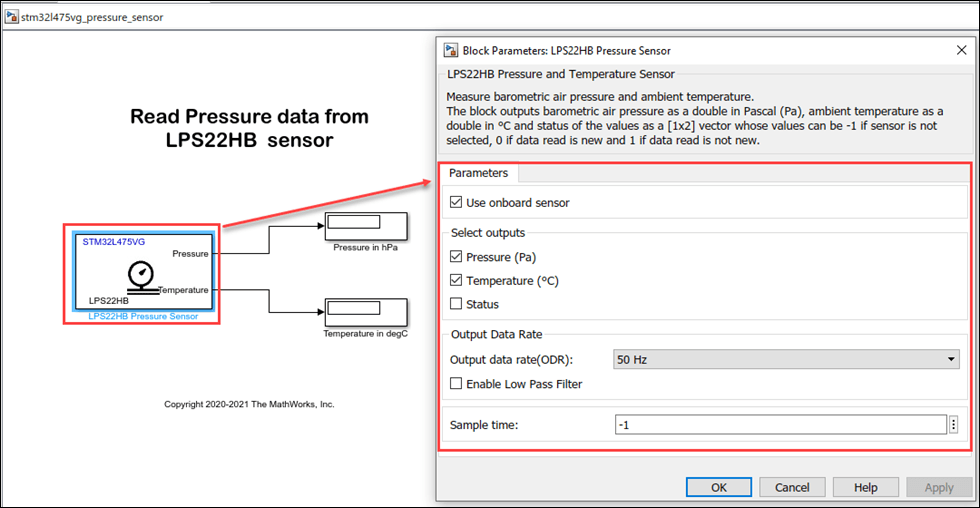
Task: Open Help for the sensor block
Action: [865, 487]
